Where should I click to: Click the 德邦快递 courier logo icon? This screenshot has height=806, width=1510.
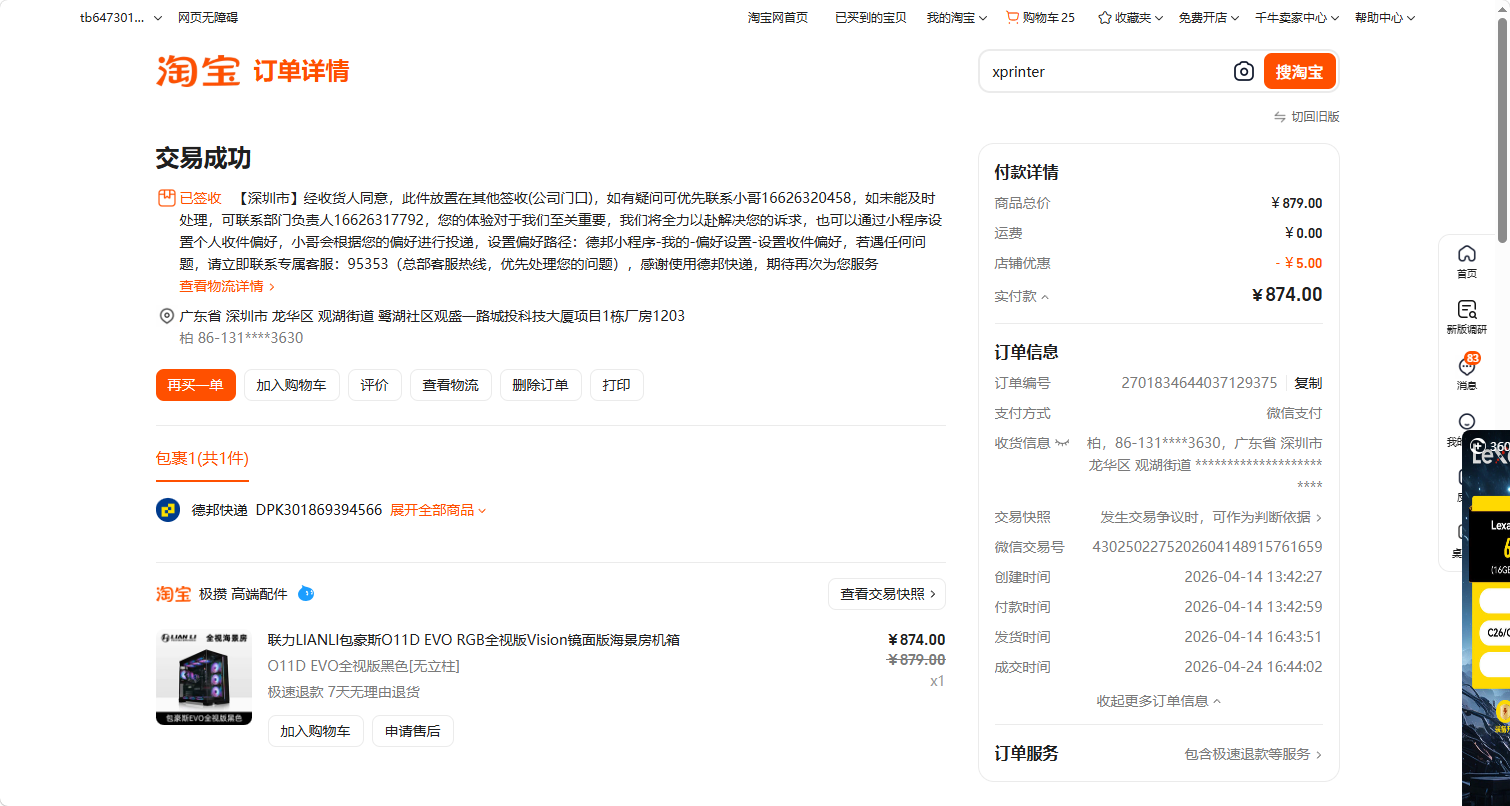click(x=168, y=510)
